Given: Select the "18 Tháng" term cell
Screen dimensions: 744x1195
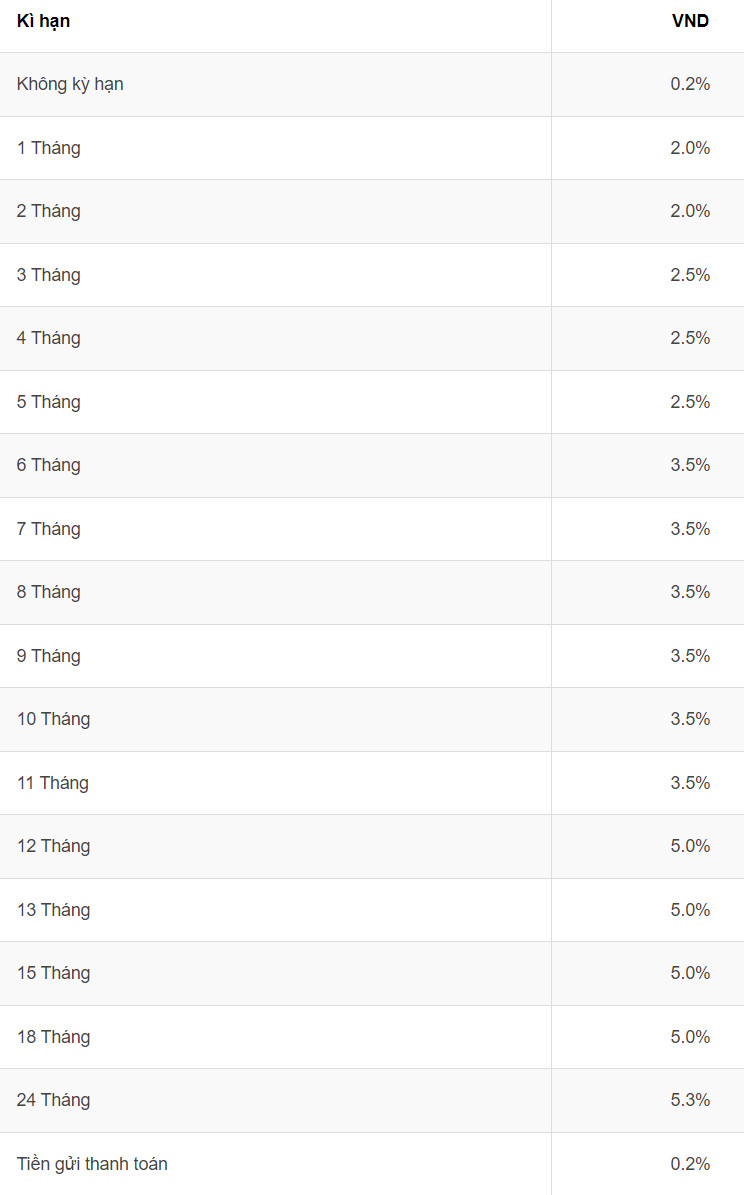Looking at the screenshot, I should click(x=53, y=1037).
